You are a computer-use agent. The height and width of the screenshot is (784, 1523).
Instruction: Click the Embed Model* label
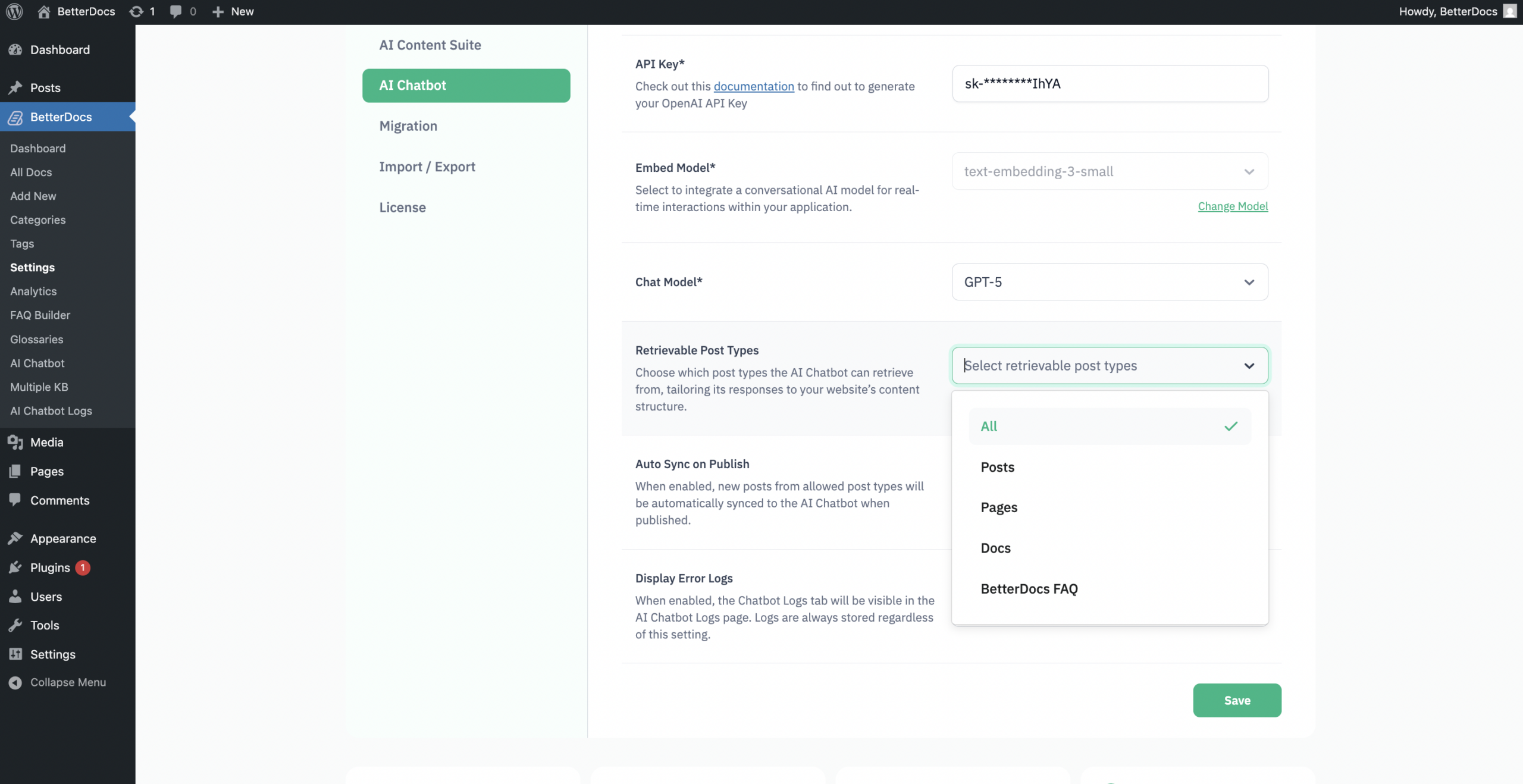(x=675, y=168)
